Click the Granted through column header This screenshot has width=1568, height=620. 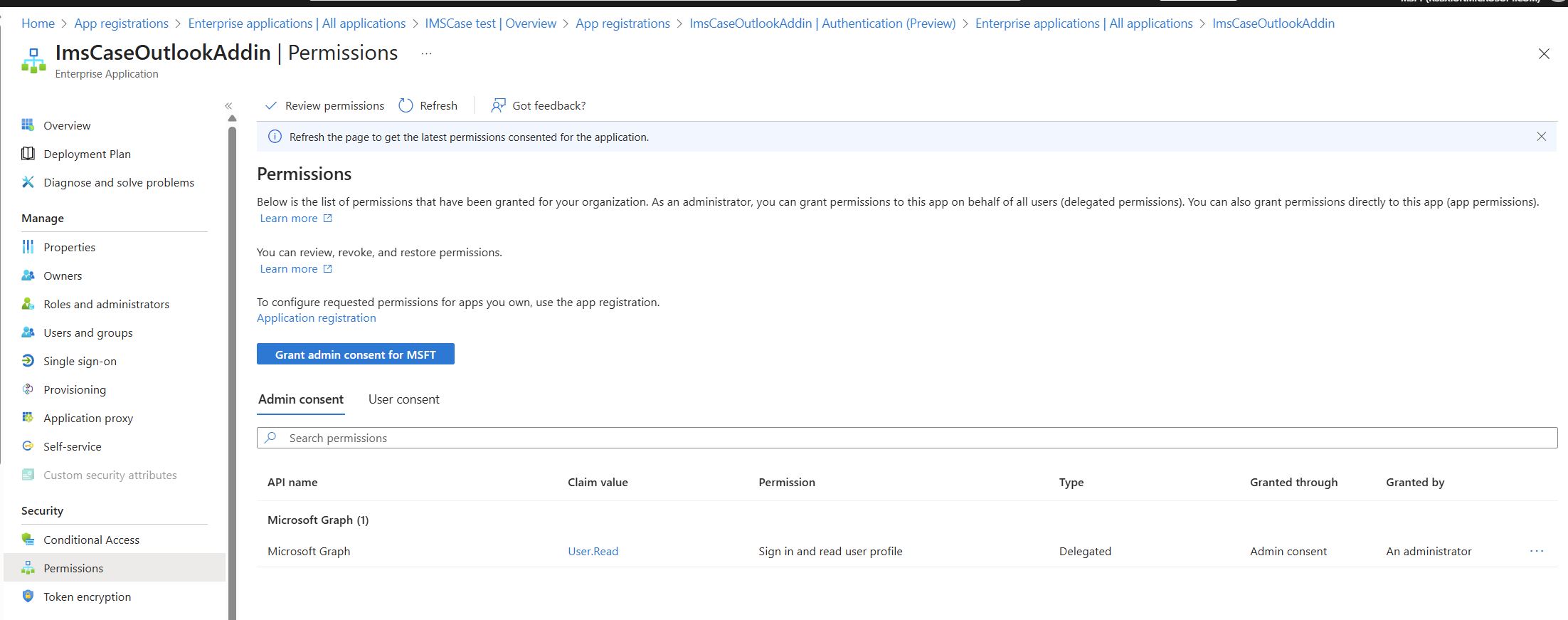pos(1293,483)
